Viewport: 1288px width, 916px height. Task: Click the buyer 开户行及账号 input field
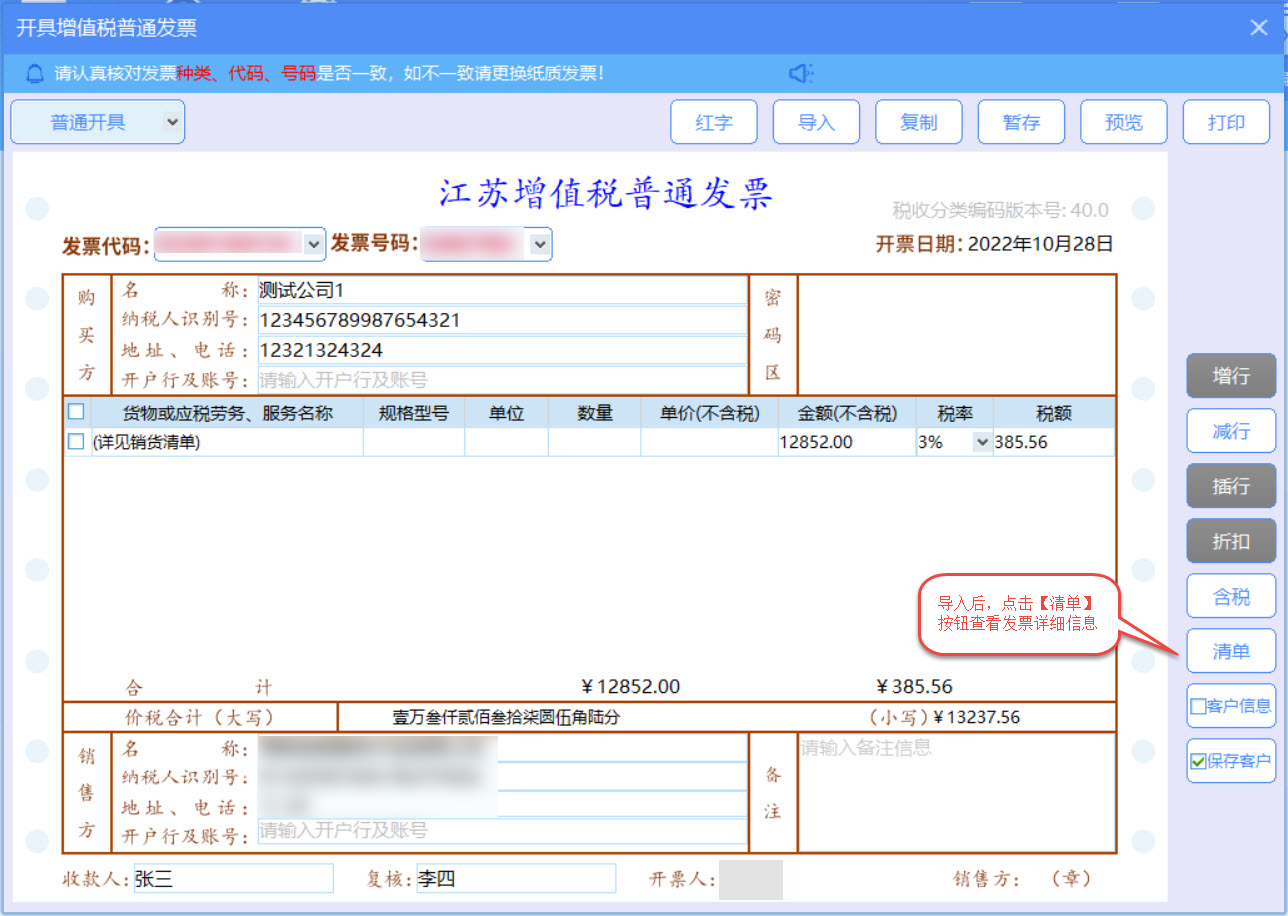coord(502,380)
